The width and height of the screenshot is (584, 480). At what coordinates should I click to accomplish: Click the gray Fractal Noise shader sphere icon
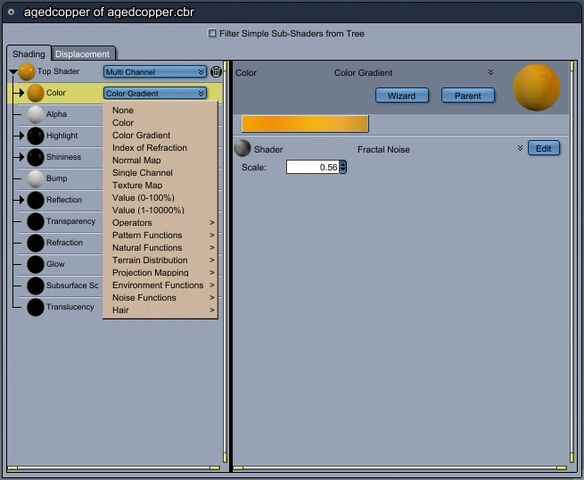[242, 148]
